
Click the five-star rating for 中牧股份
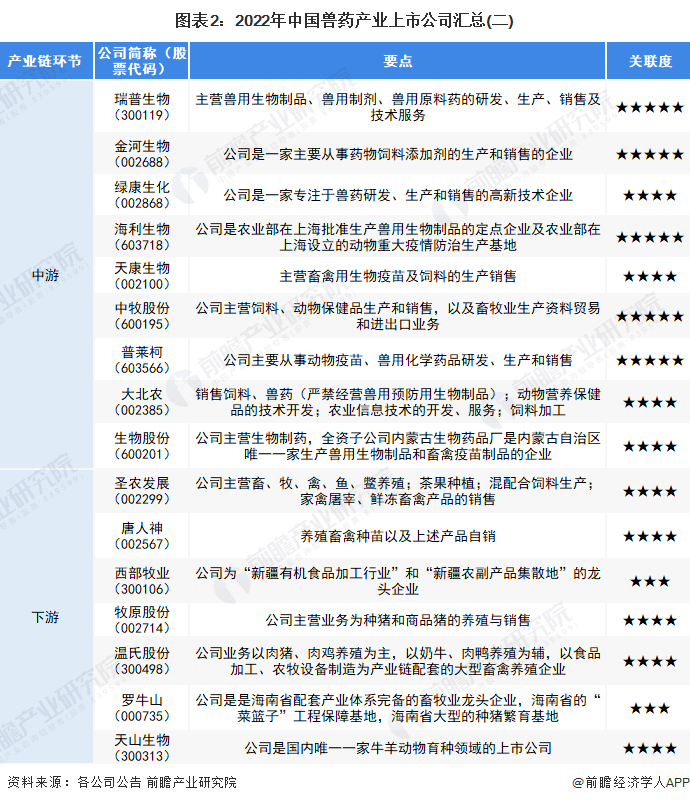pos(650,316)
